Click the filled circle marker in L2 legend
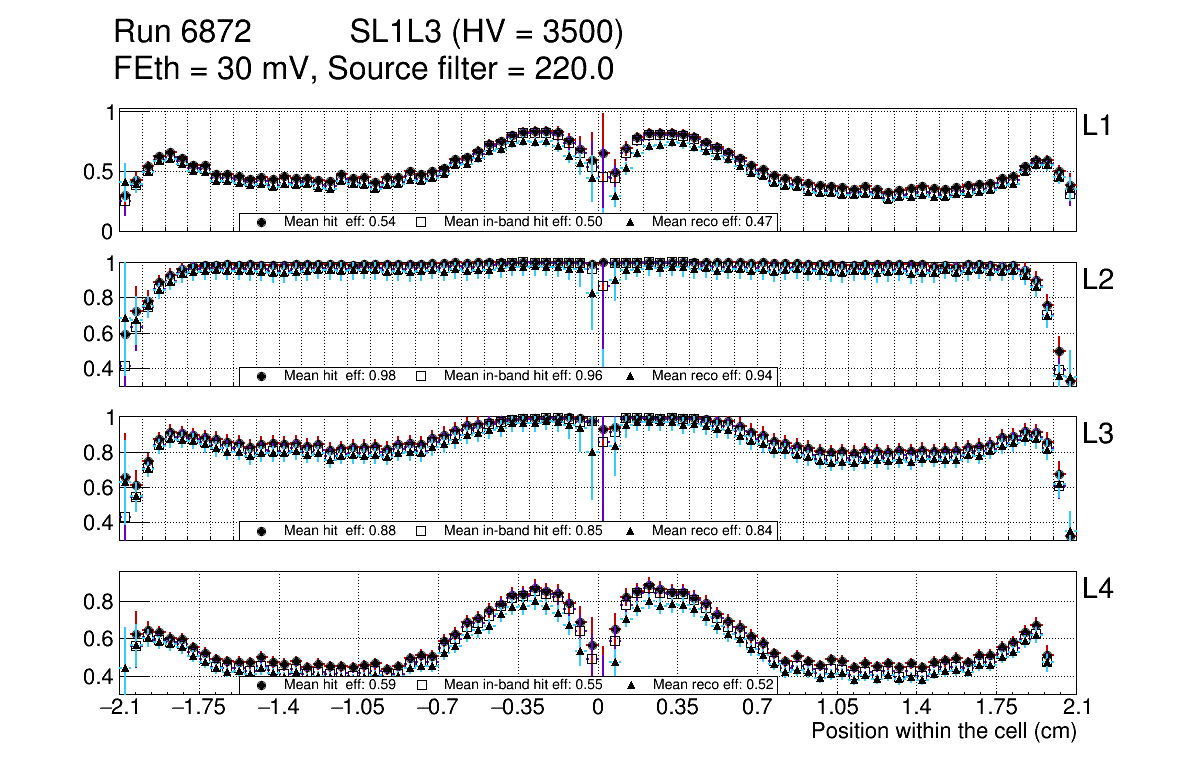The height and width of the screenshot is (772, 1196). (x=262, y=376)
